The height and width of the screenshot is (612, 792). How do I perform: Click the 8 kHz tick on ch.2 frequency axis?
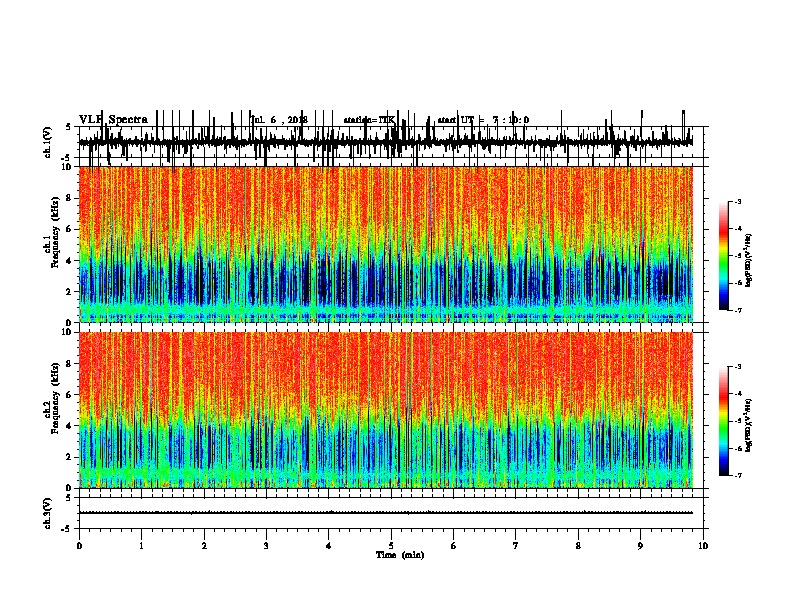(70, 363)
